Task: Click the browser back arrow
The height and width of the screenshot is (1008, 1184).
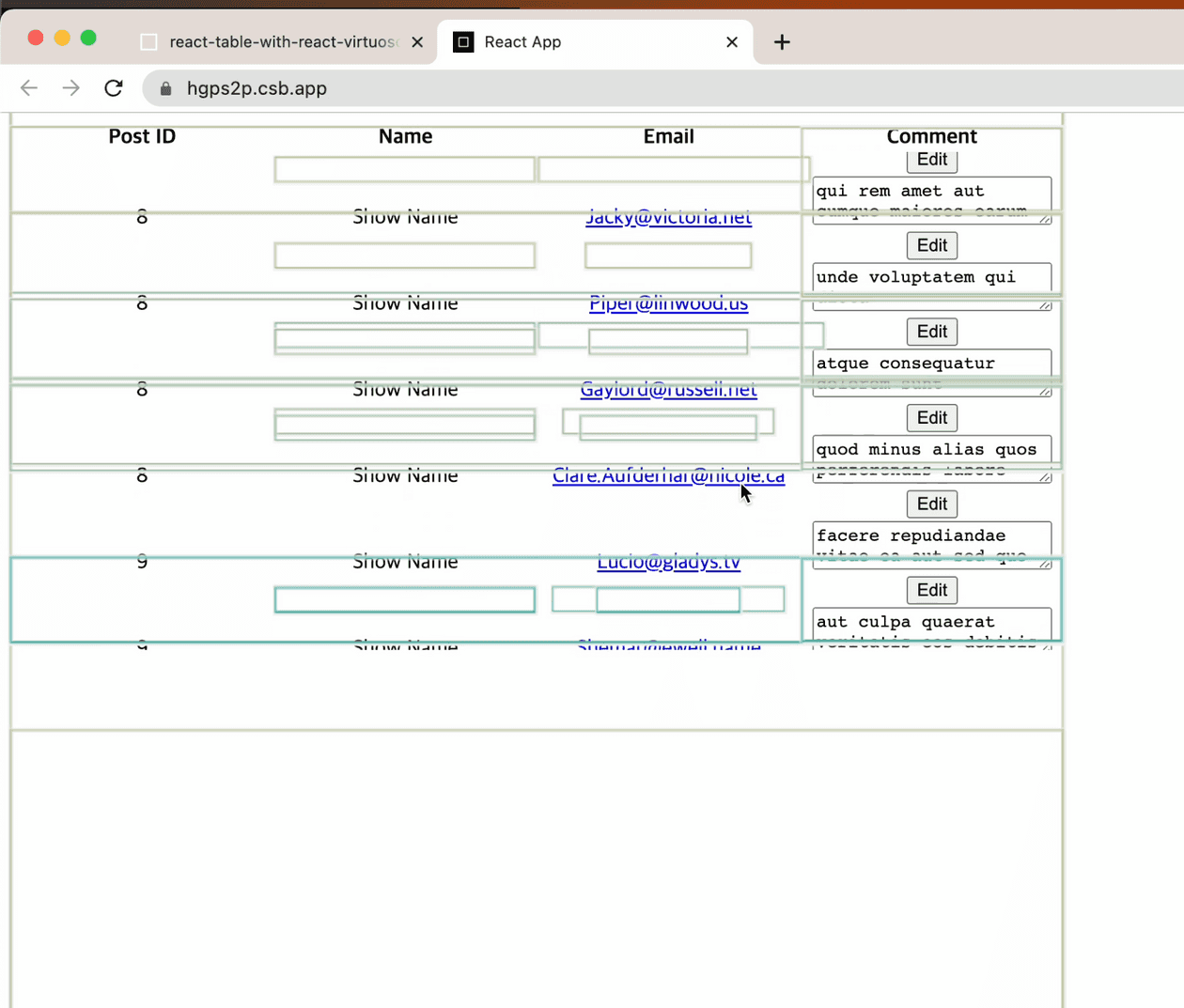Action: pyautogui.click(x=29, y=88)
